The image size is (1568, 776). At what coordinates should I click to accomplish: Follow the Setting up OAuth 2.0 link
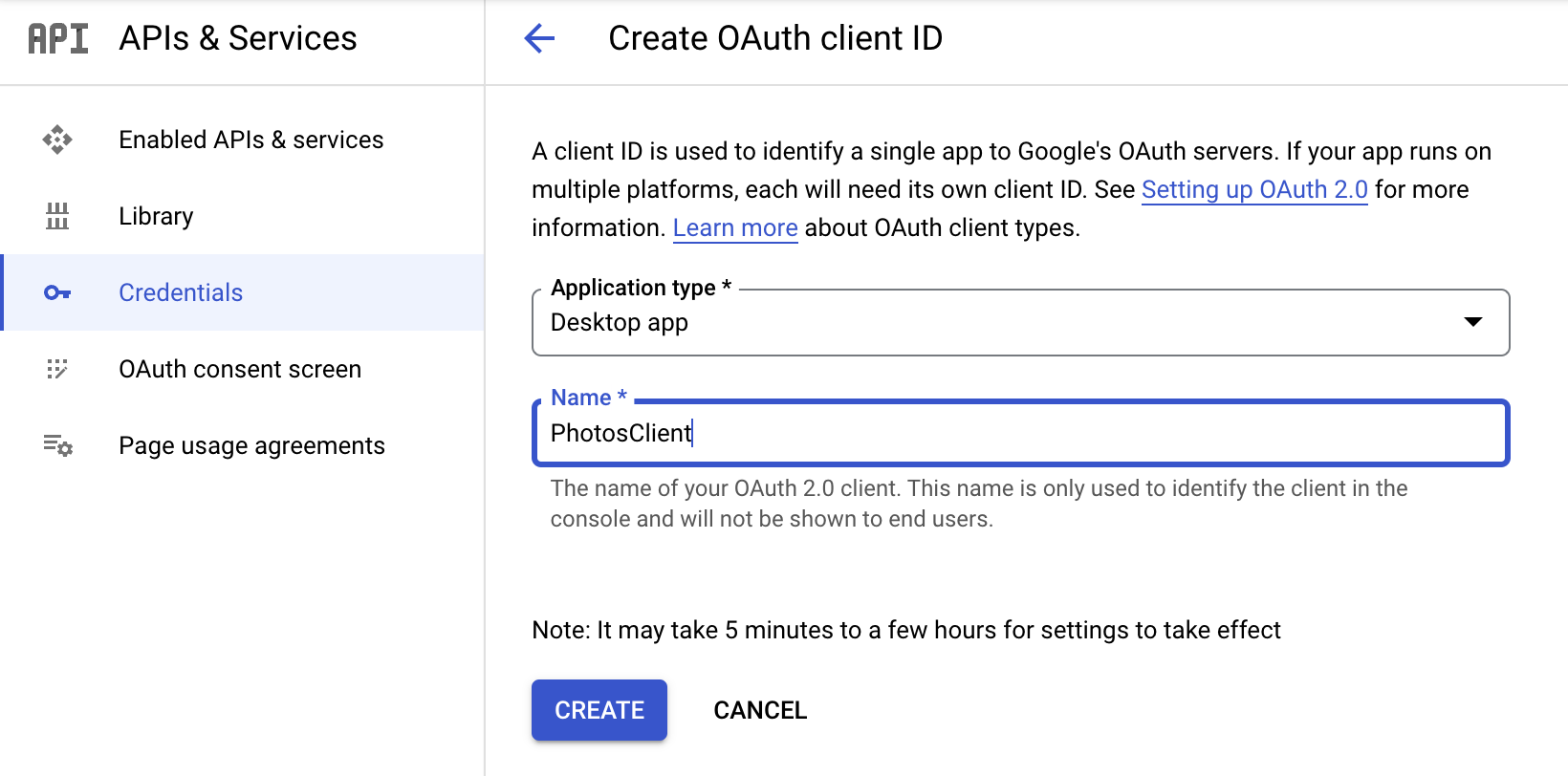pyautogui.click(x=1254, y=189)
